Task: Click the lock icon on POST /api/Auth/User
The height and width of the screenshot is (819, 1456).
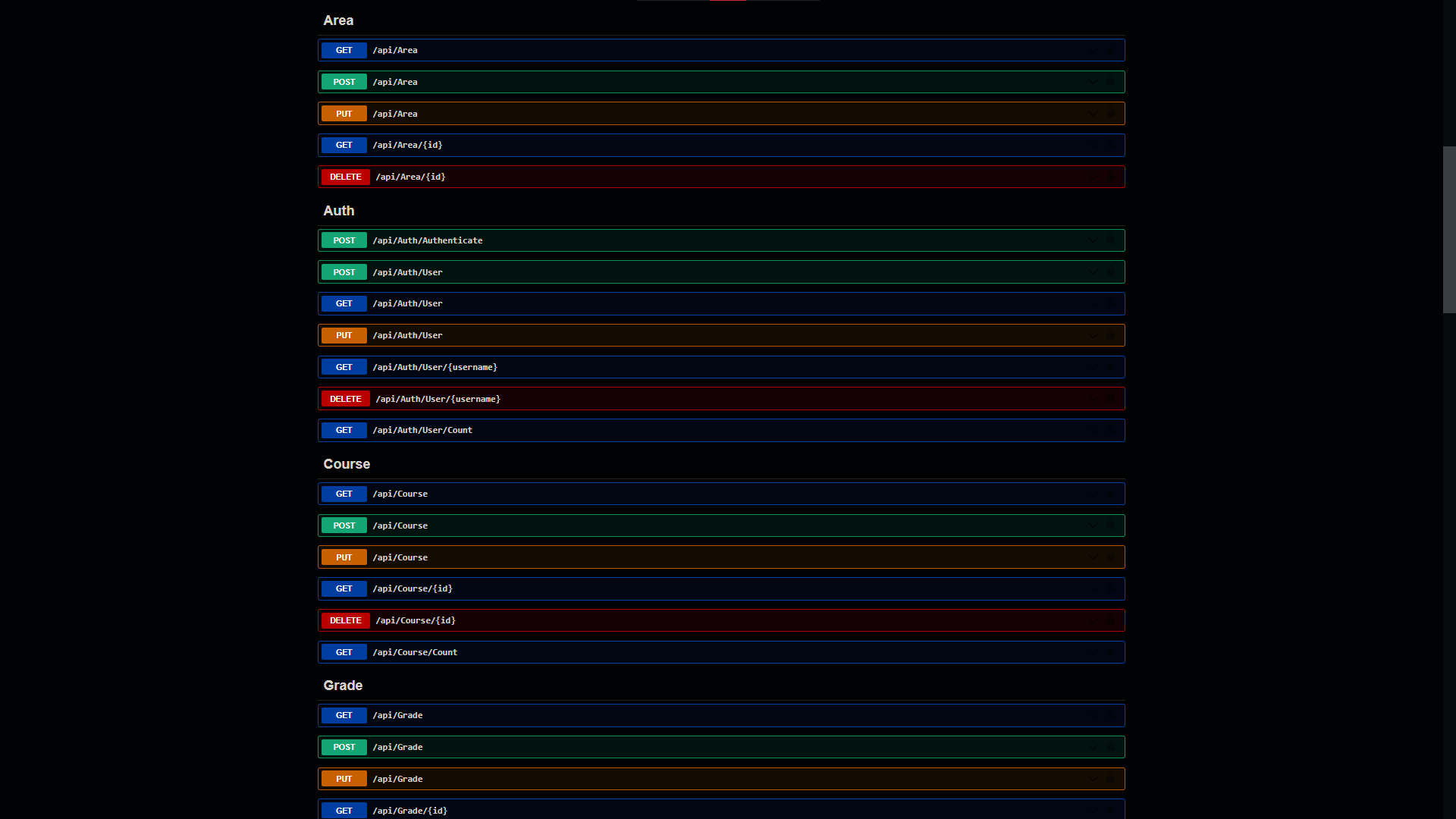Action: point(1110,272)
